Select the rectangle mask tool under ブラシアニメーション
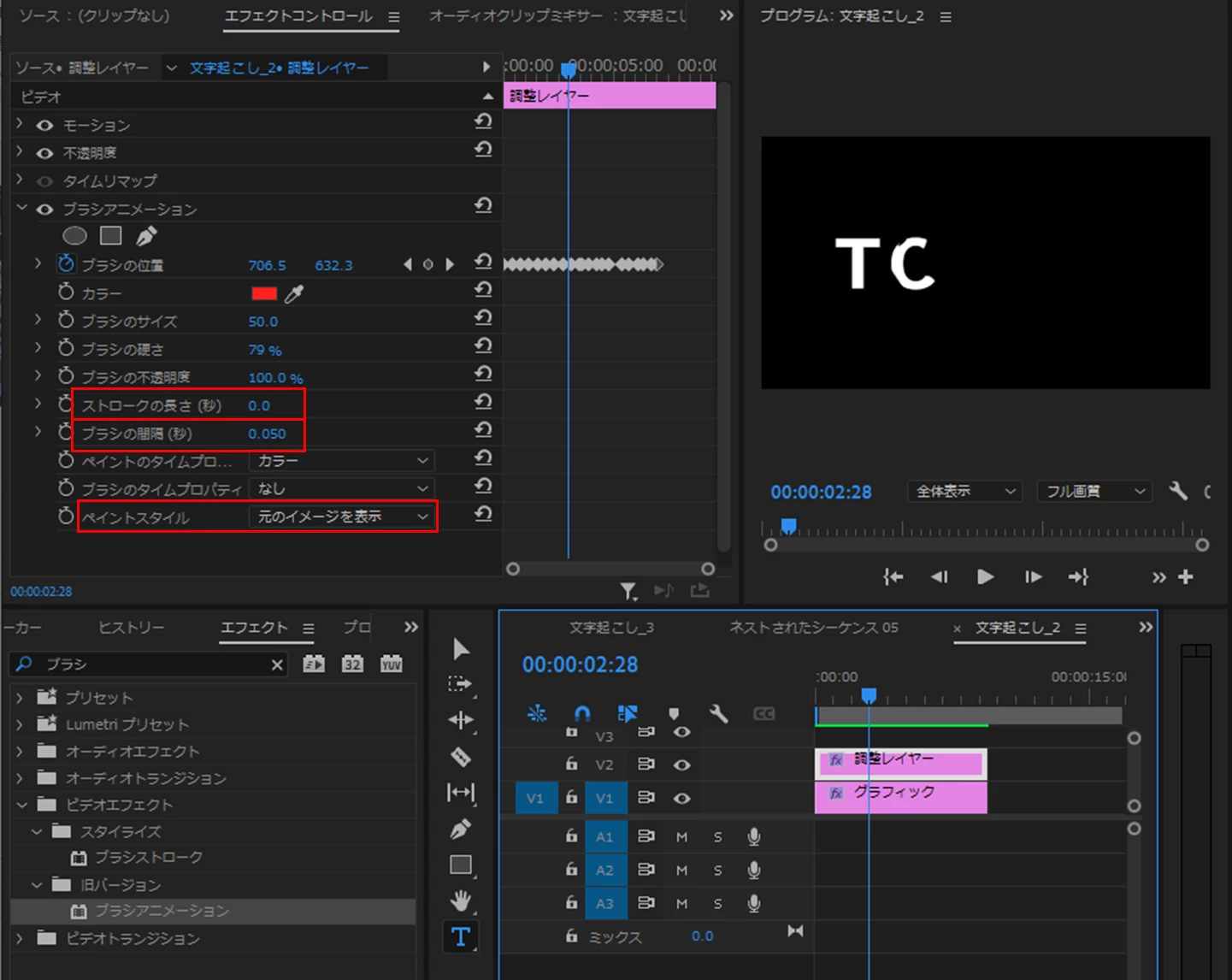The height and width of the screenshot is (980, 1232). tap(111, 235)
